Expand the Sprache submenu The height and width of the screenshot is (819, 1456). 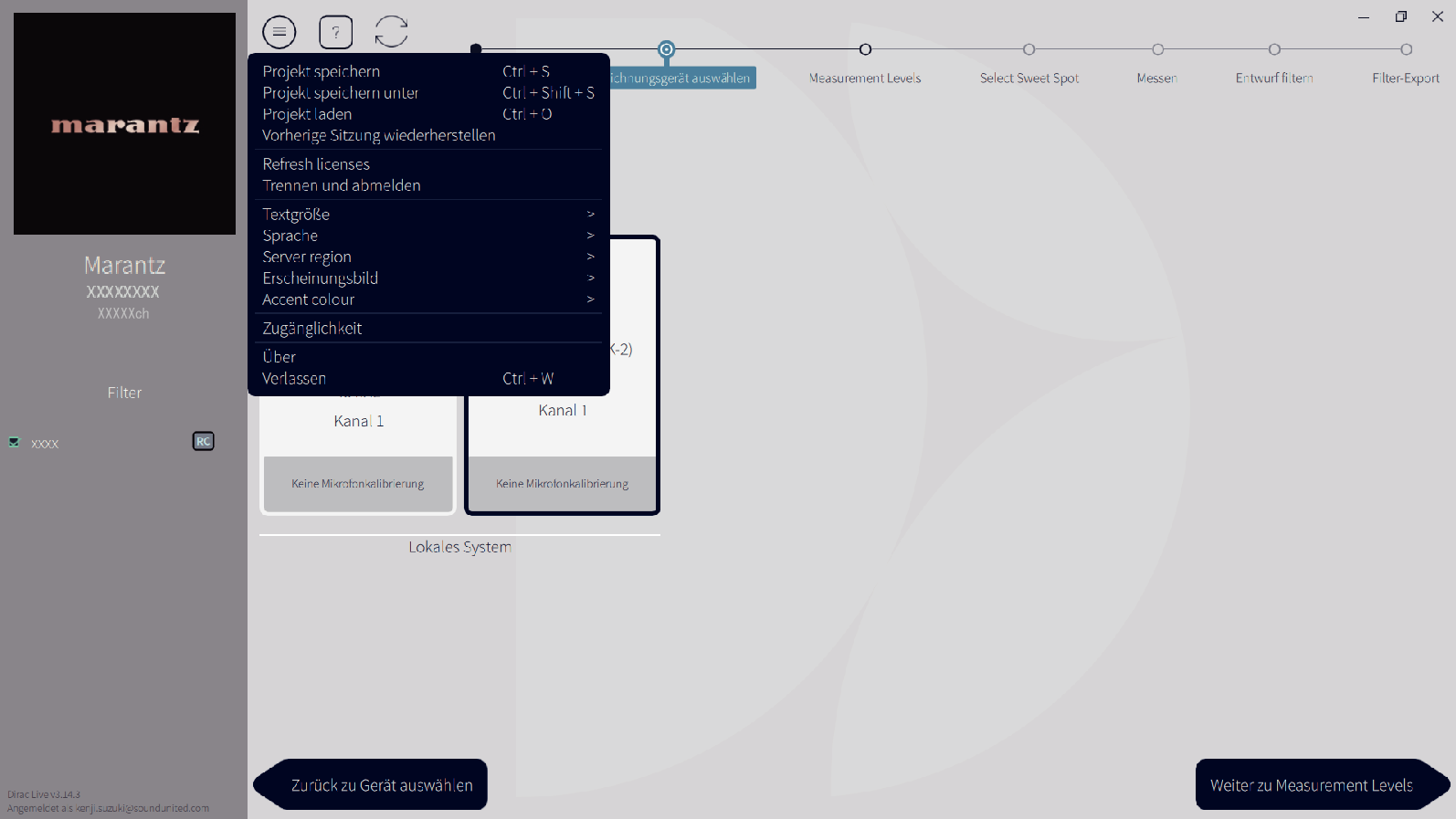point(428,236)
